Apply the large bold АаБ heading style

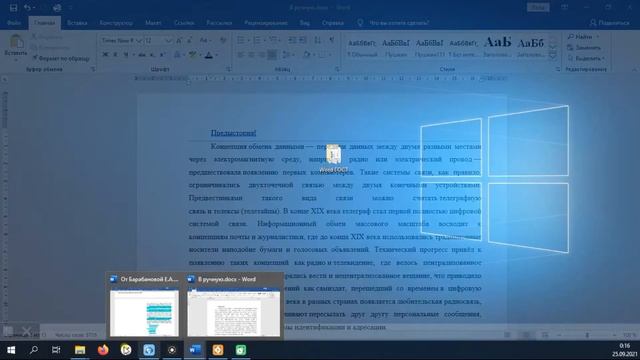tap(497, 48)
